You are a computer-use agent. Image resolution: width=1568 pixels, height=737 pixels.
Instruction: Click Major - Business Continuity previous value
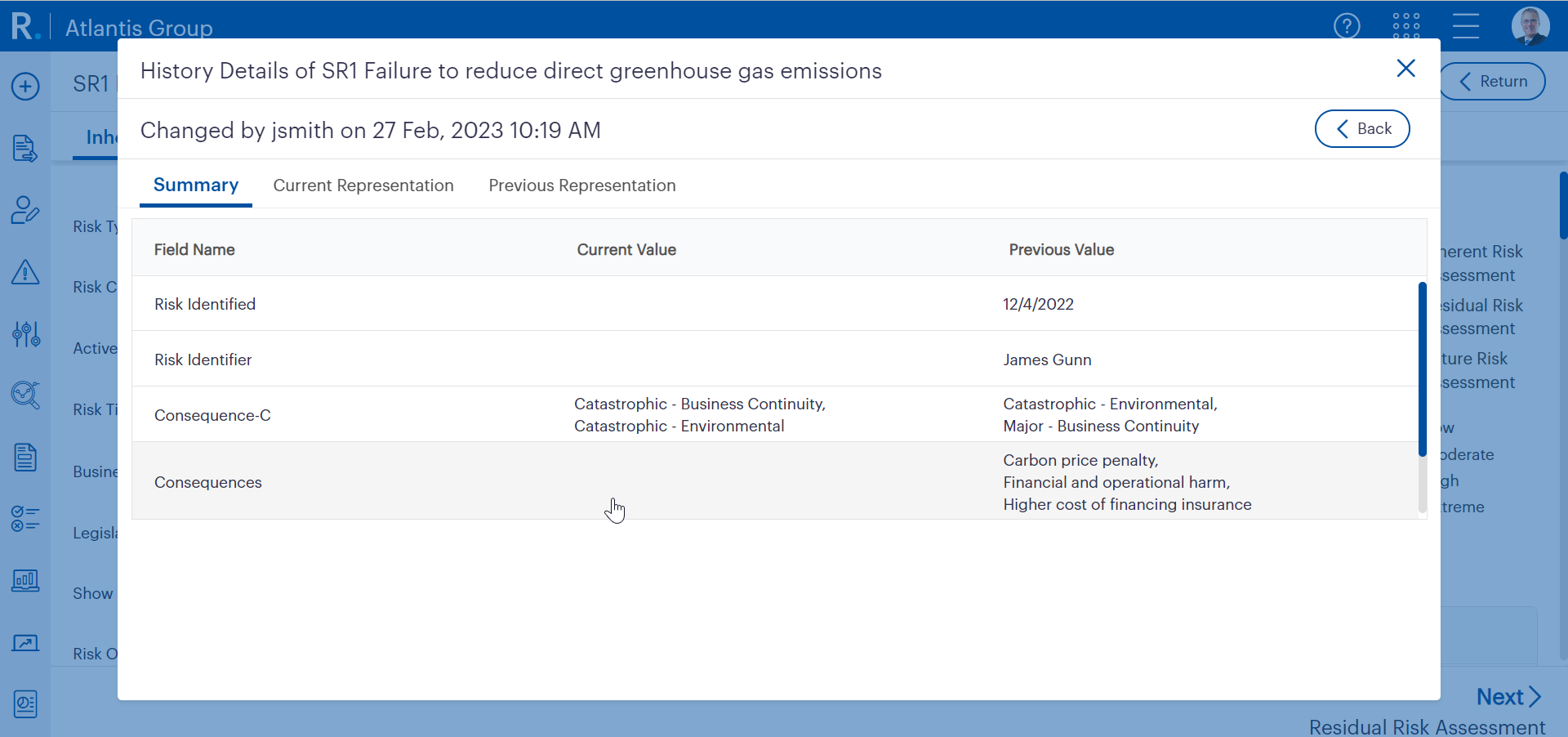coord(1101,426)
